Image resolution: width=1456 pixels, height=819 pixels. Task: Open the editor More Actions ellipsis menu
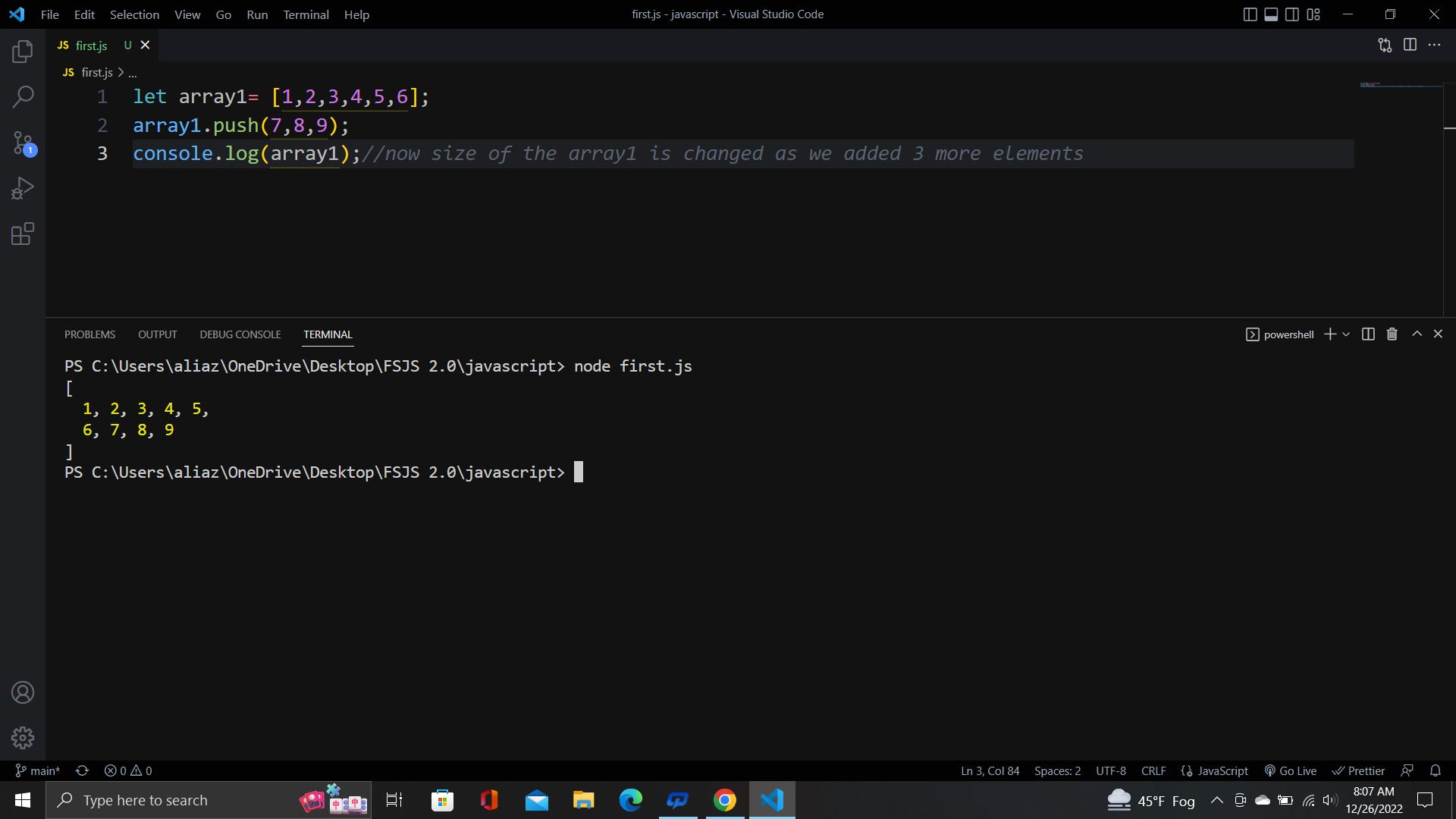(x=1434, y=45)
